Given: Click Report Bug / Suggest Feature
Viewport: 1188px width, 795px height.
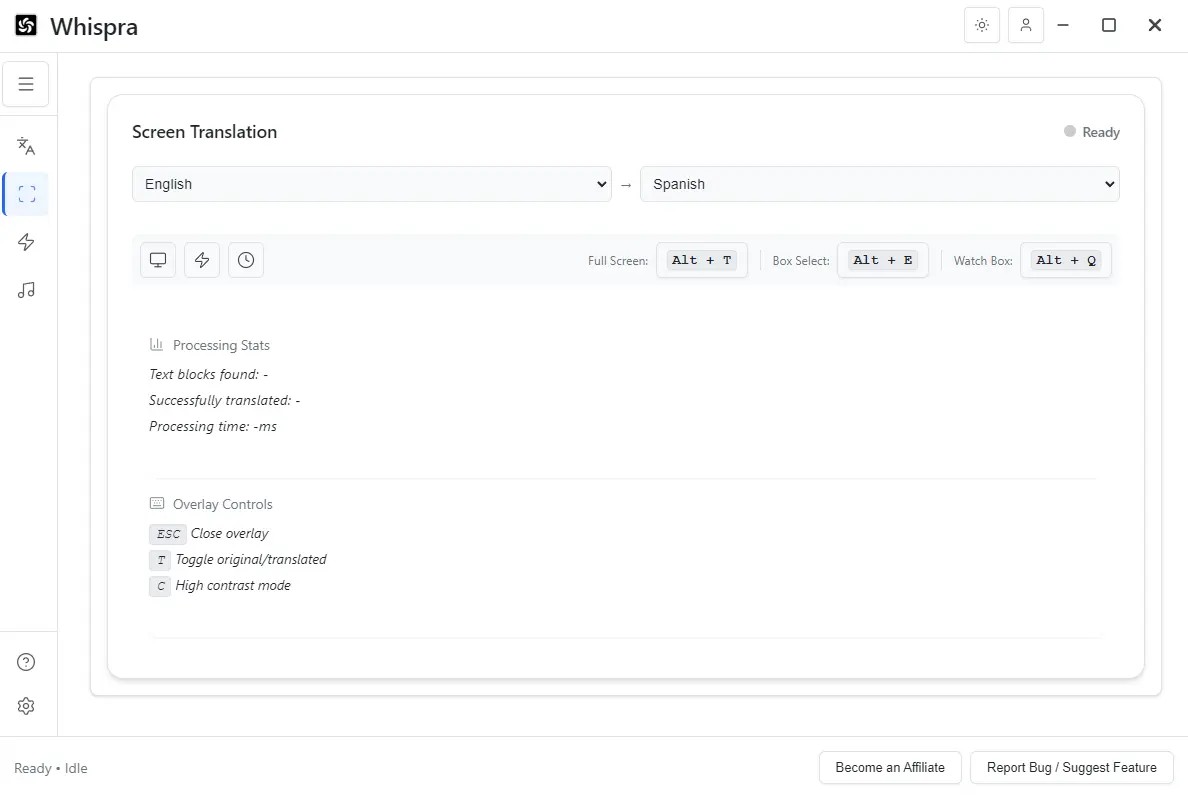Looking at the screenshot, I should [x=1071, y=767].
